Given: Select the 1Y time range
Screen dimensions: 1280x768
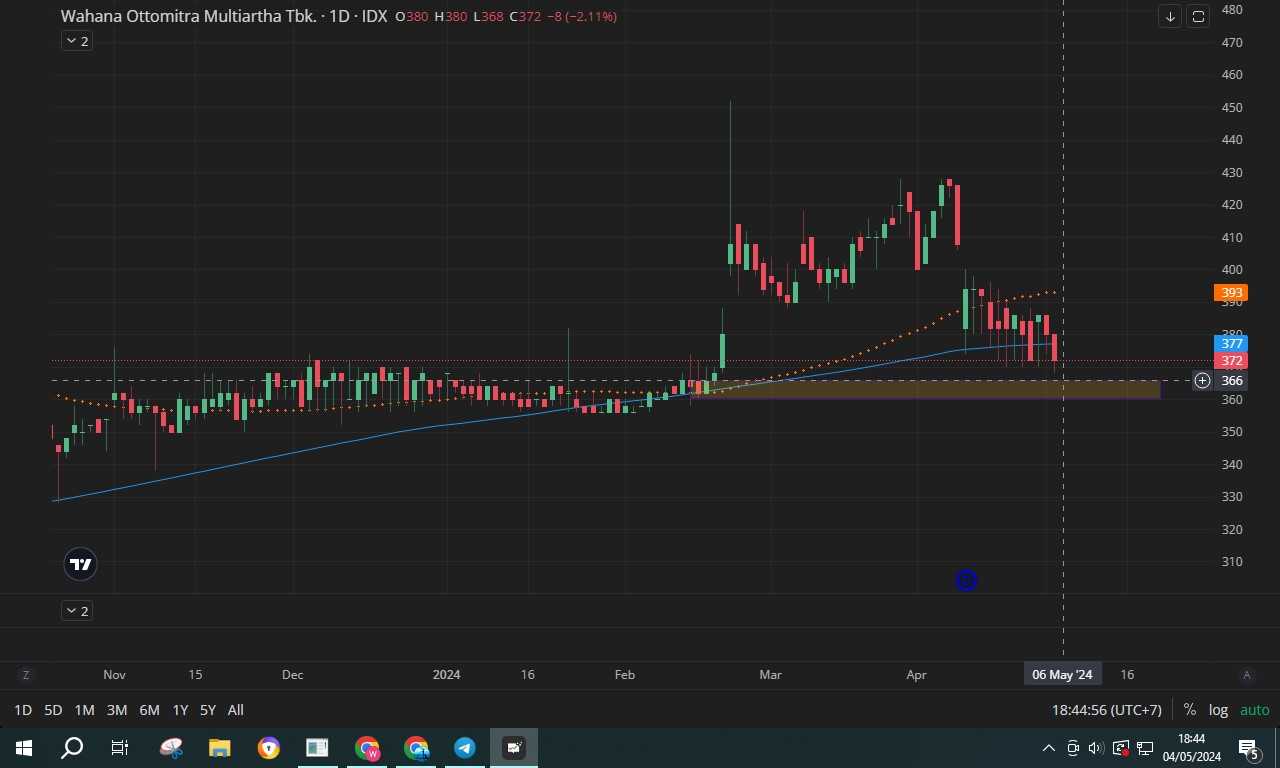Looking at the screenshot, I should click(x=180, y=710).
